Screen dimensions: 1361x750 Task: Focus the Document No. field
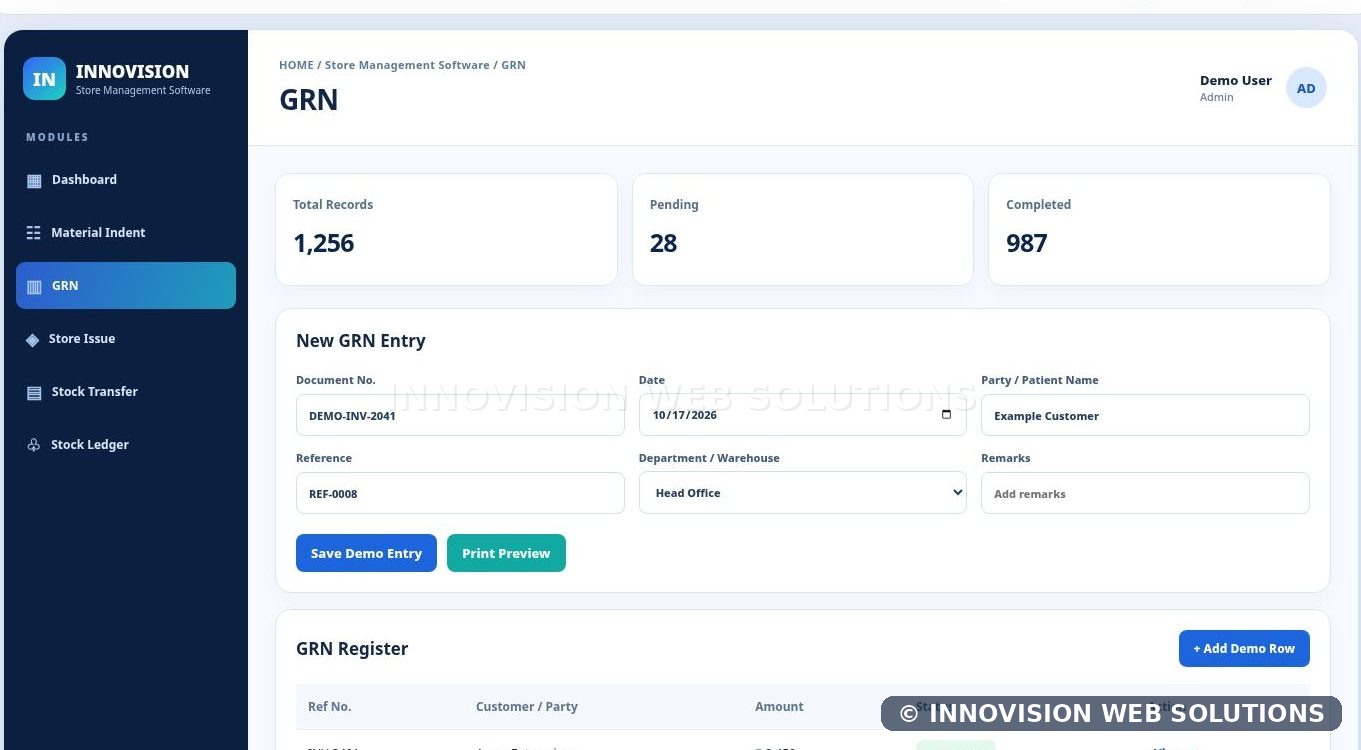pos(460,415)
